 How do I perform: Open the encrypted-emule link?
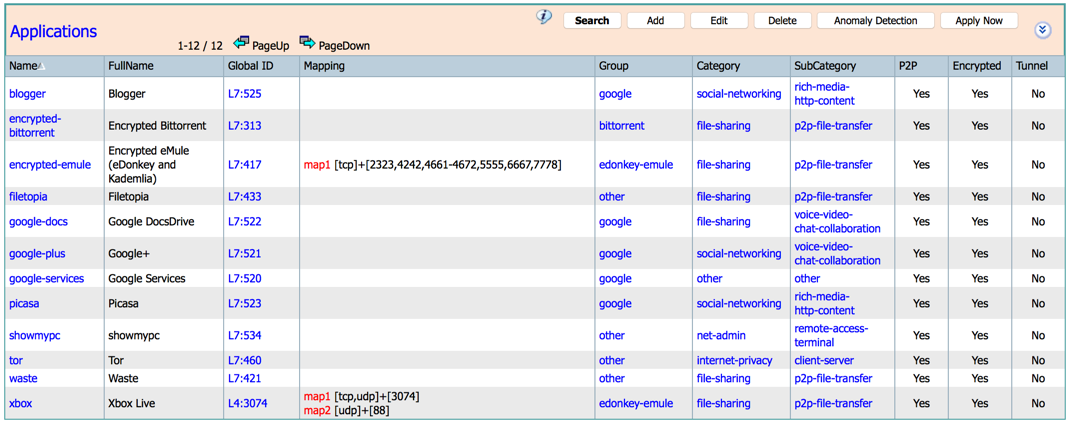50,164
